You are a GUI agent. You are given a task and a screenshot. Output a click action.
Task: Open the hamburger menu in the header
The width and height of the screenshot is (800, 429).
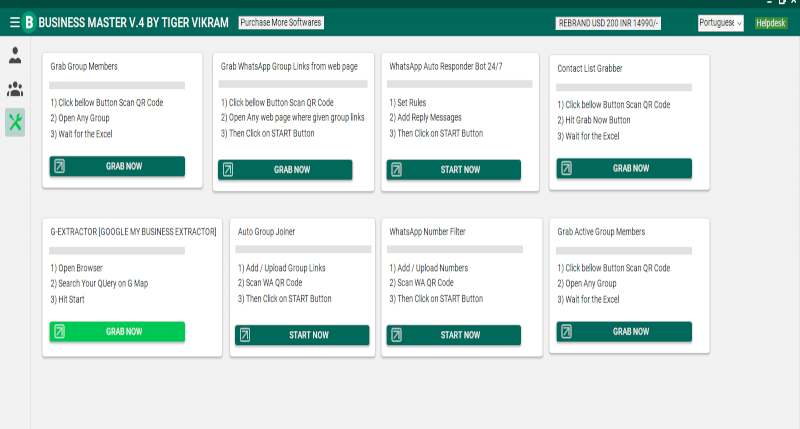[x=14, y=21]
